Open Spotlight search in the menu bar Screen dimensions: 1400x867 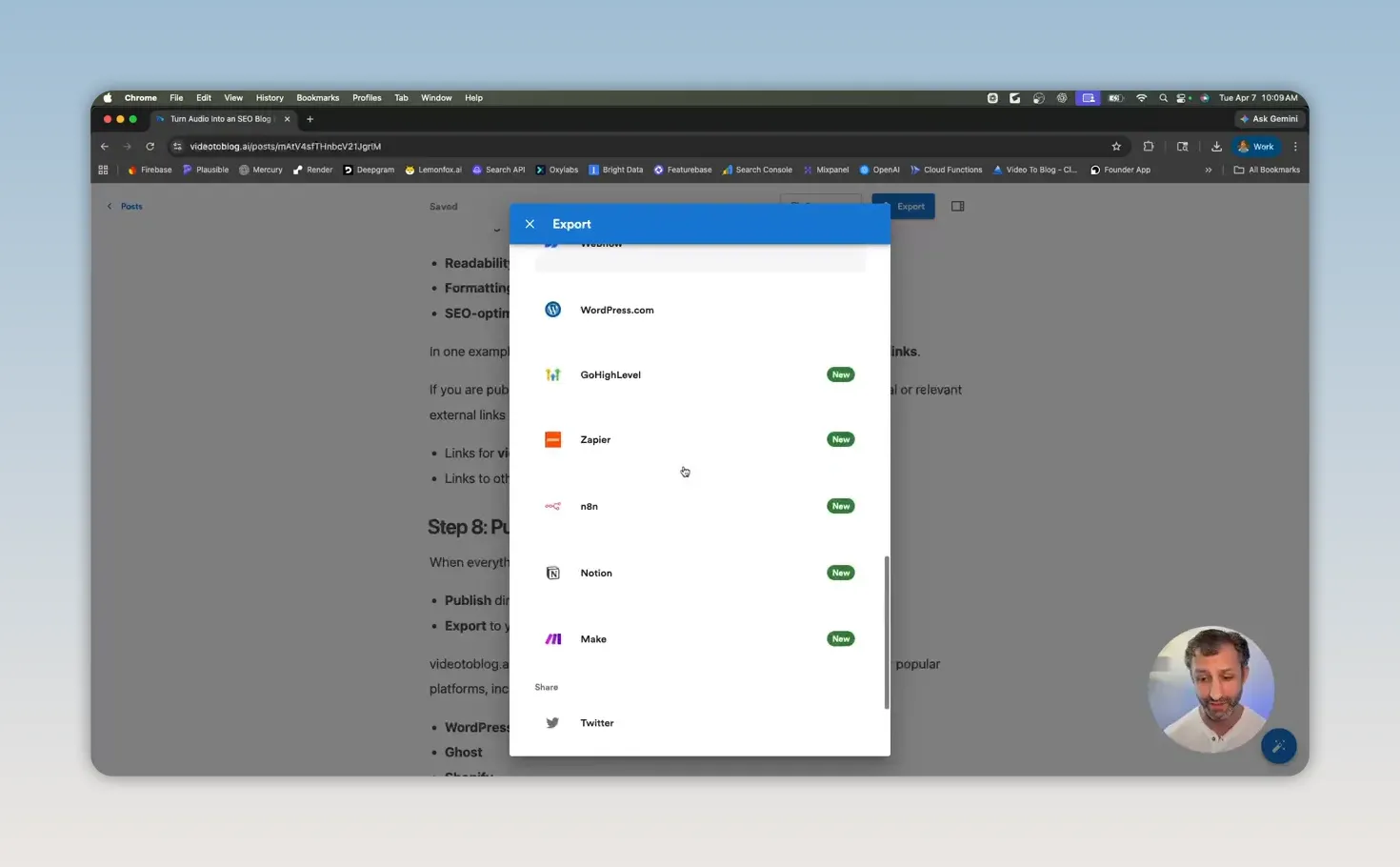coord(1163,98)
